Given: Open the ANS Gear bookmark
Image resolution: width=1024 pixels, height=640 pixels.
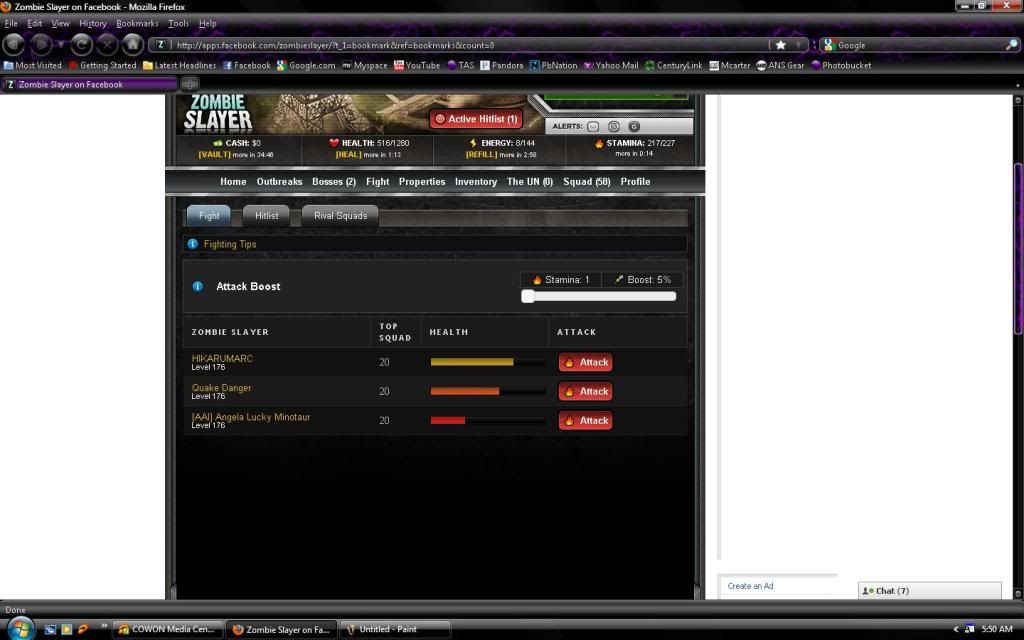Looking at the screenshot, I should click(x=780, y=65).
